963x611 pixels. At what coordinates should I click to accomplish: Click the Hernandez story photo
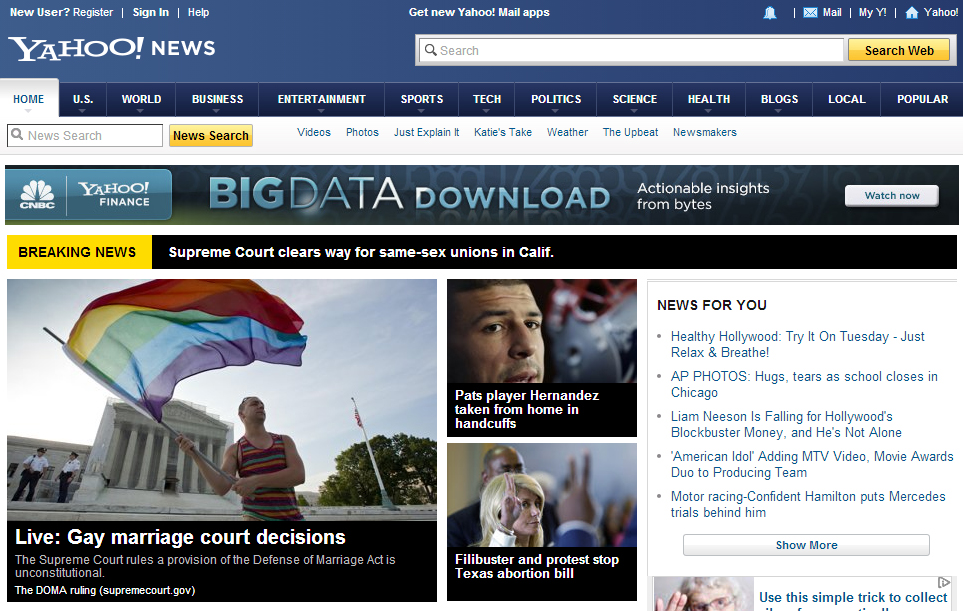[x=542, y=331]
